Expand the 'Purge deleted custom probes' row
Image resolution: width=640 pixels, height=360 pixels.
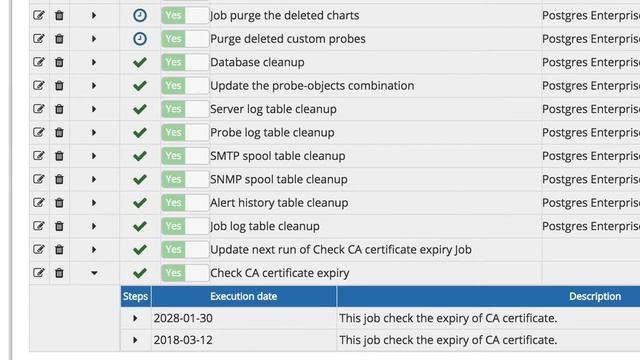[94, 39]
